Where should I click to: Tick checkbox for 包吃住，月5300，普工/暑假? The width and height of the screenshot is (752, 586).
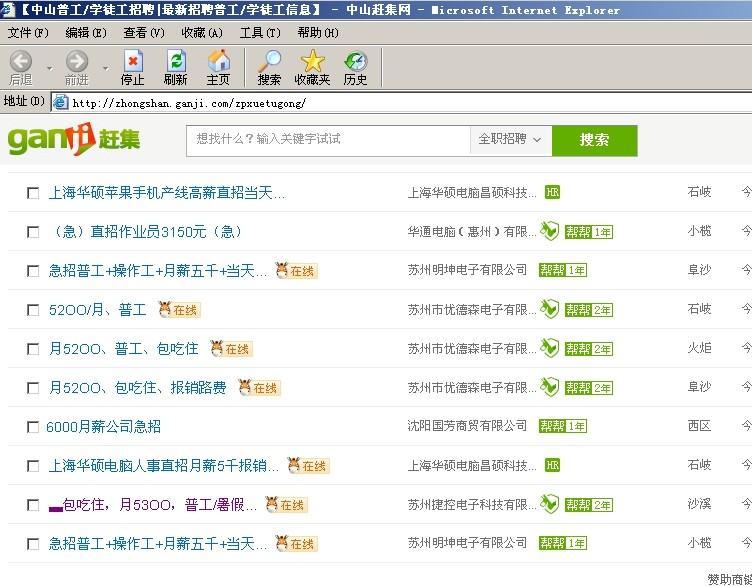point(33,505)
